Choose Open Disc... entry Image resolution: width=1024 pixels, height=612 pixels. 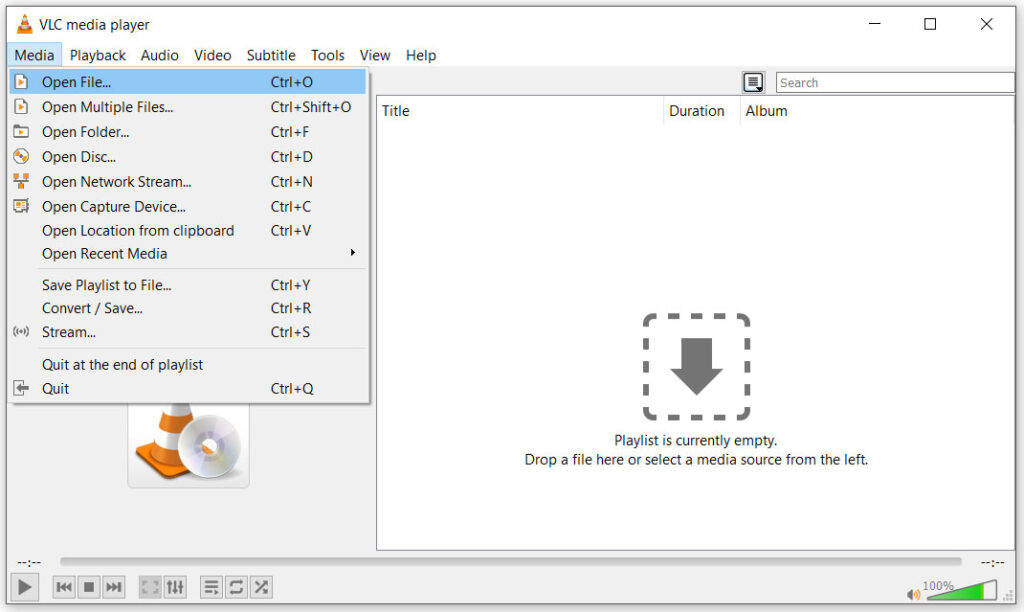click(x=188, y=157)
